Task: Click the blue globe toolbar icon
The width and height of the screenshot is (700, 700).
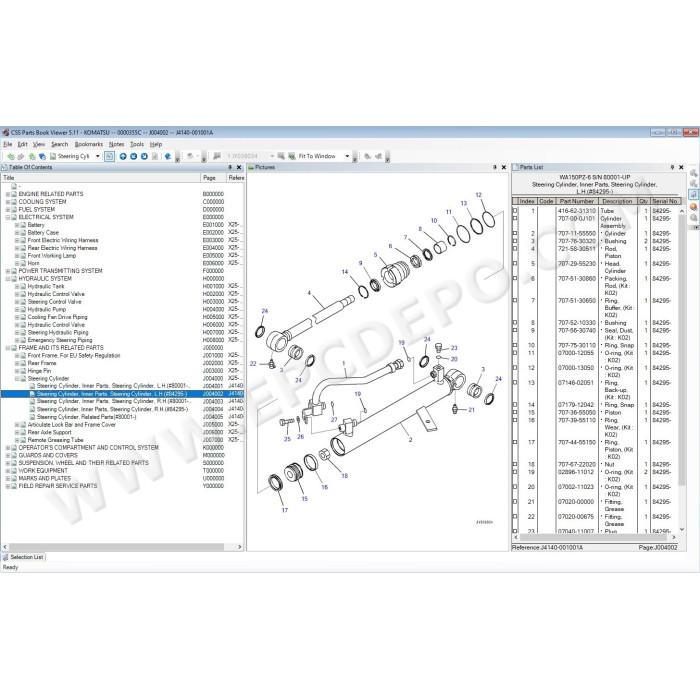Action: tap(168, 156)
